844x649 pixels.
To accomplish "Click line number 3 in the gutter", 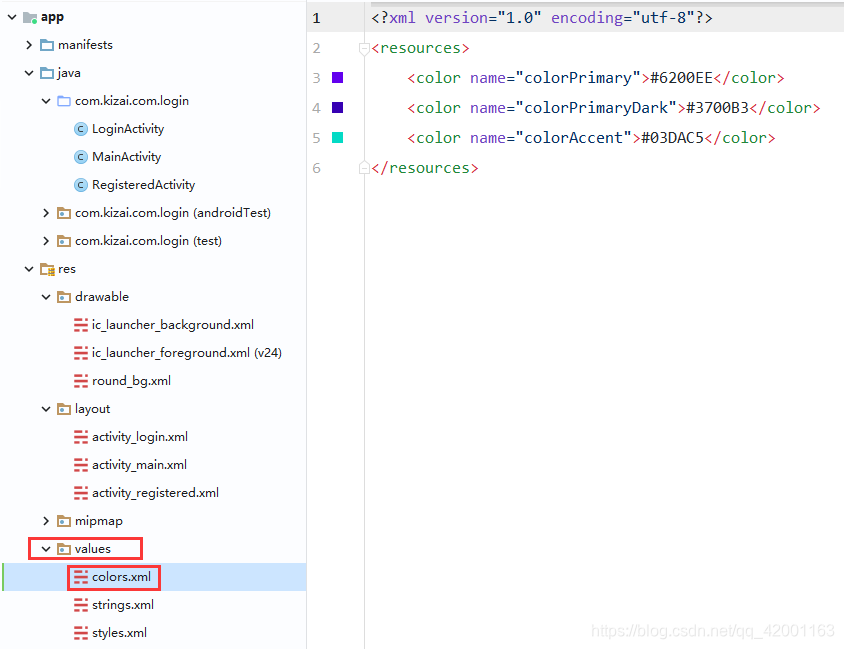I will point(316,78).
